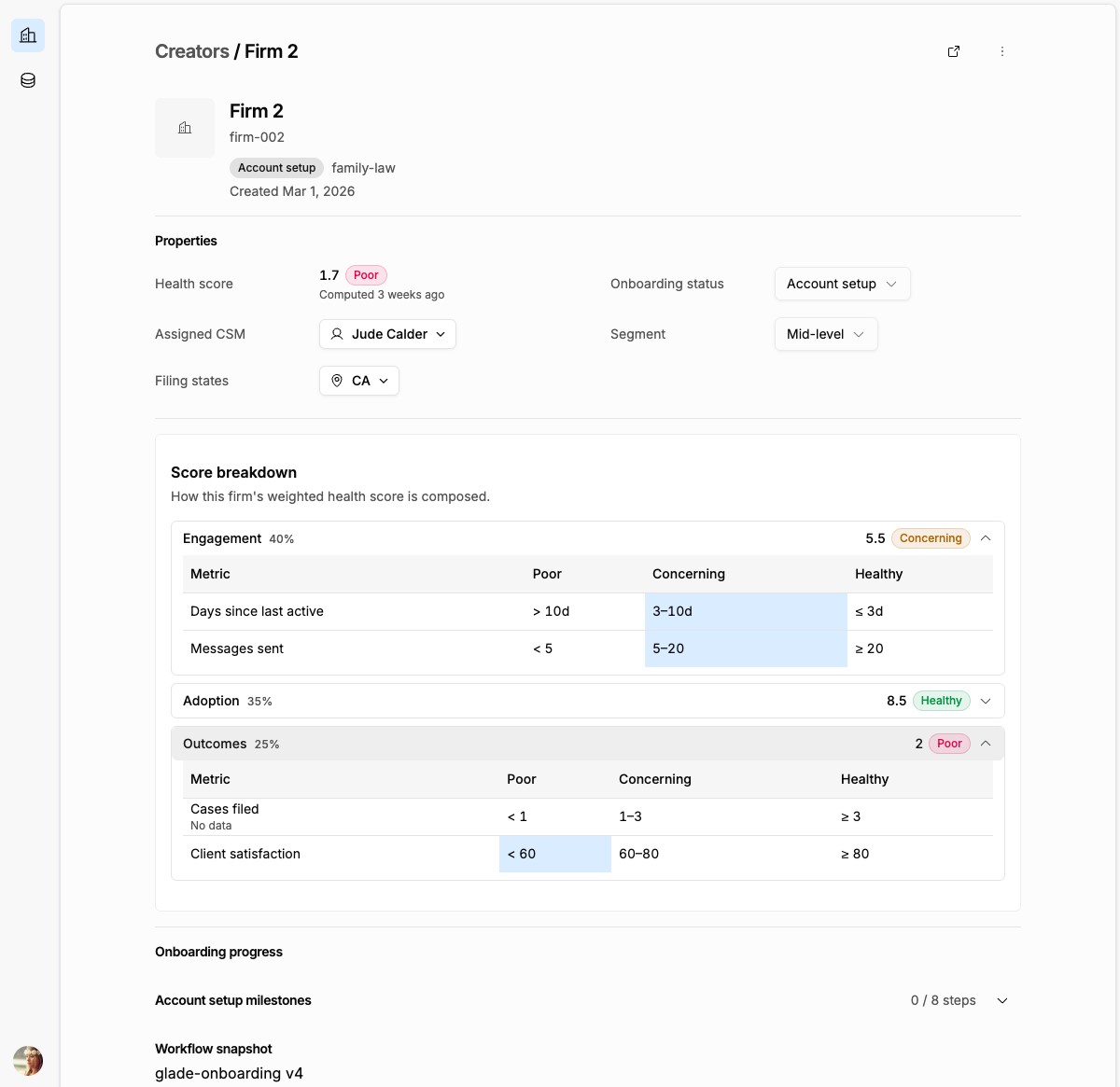Click the 0 / 8 steps text
Viewport: 1120px width, 1087px height.
[944, 1000]
